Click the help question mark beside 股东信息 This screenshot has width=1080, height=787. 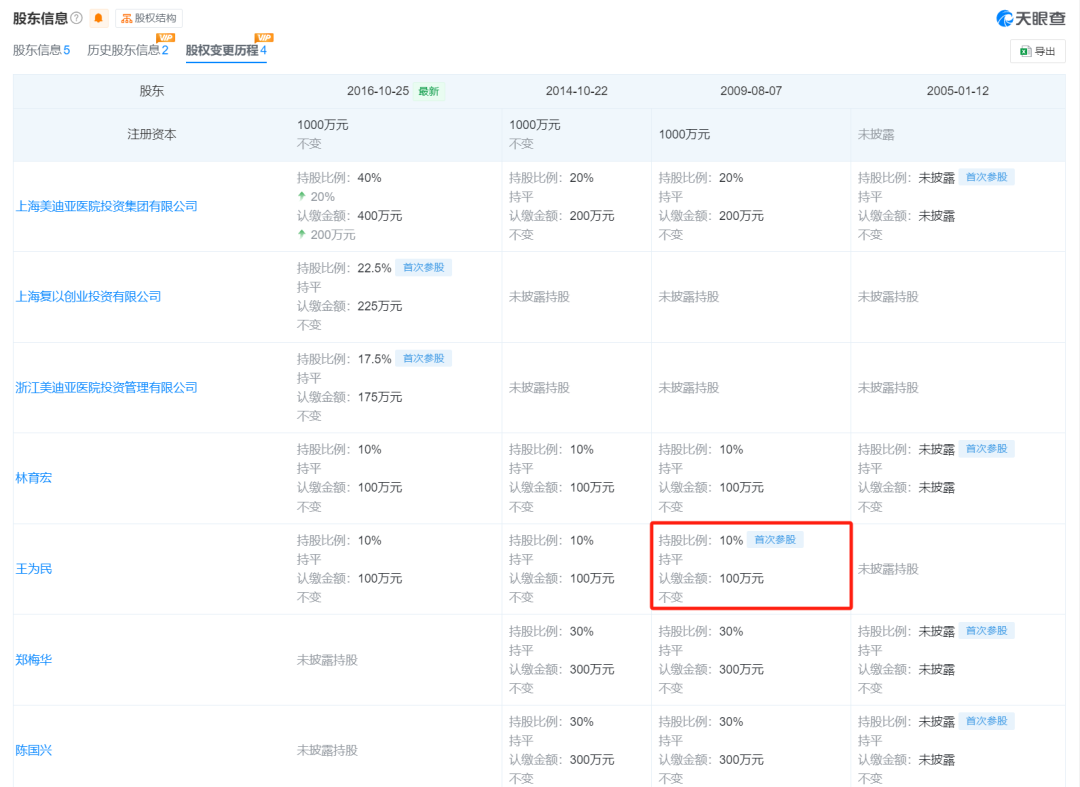click(77, 18)
